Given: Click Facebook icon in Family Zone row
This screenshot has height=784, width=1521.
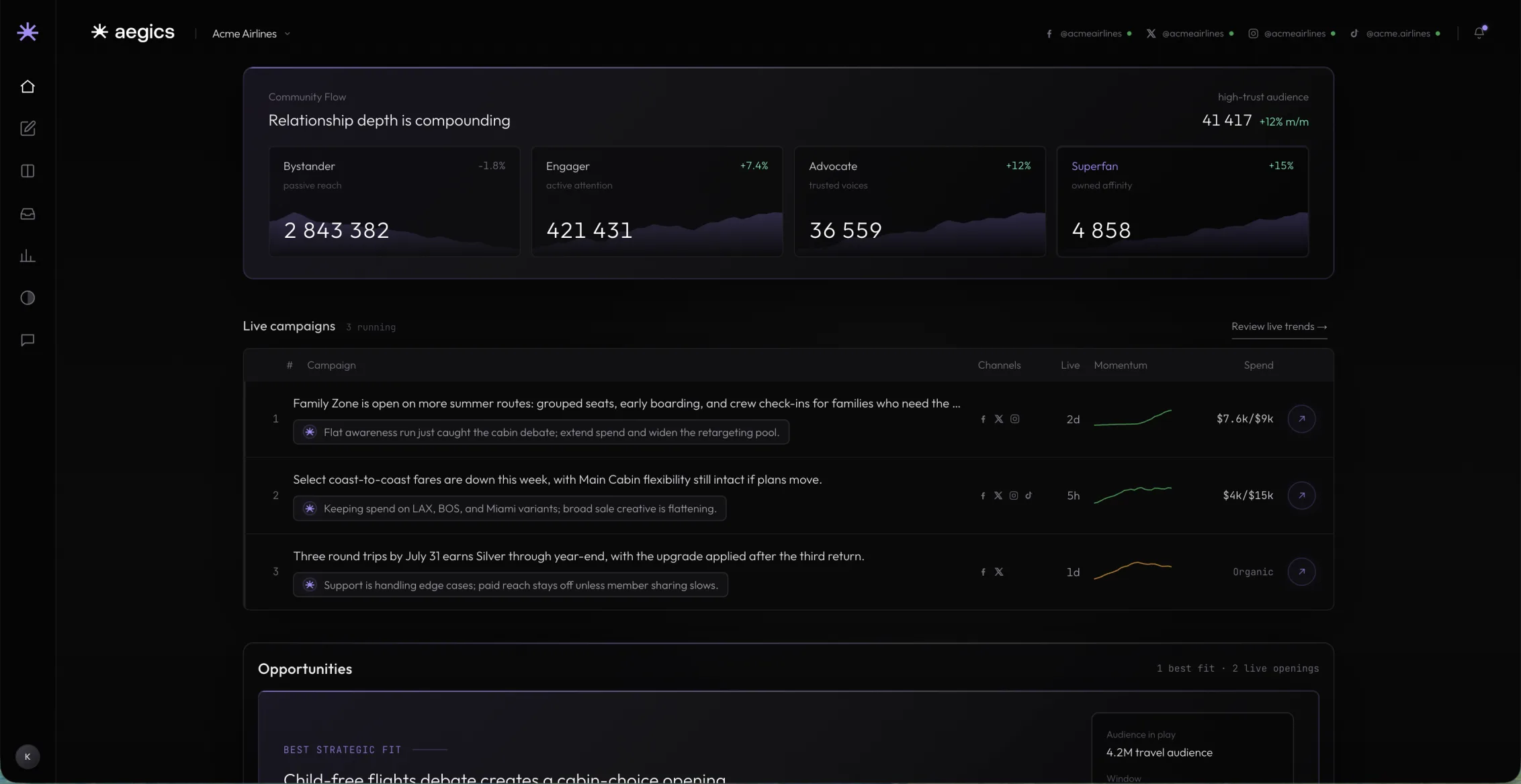Looking at the screenshot, I should (x=983, y=419).
